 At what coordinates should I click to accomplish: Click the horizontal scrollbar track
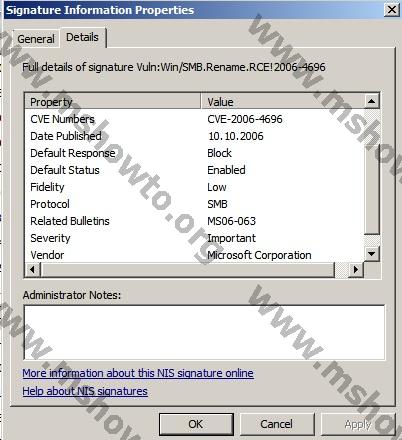pyautogui.click(x=187, y=269)
